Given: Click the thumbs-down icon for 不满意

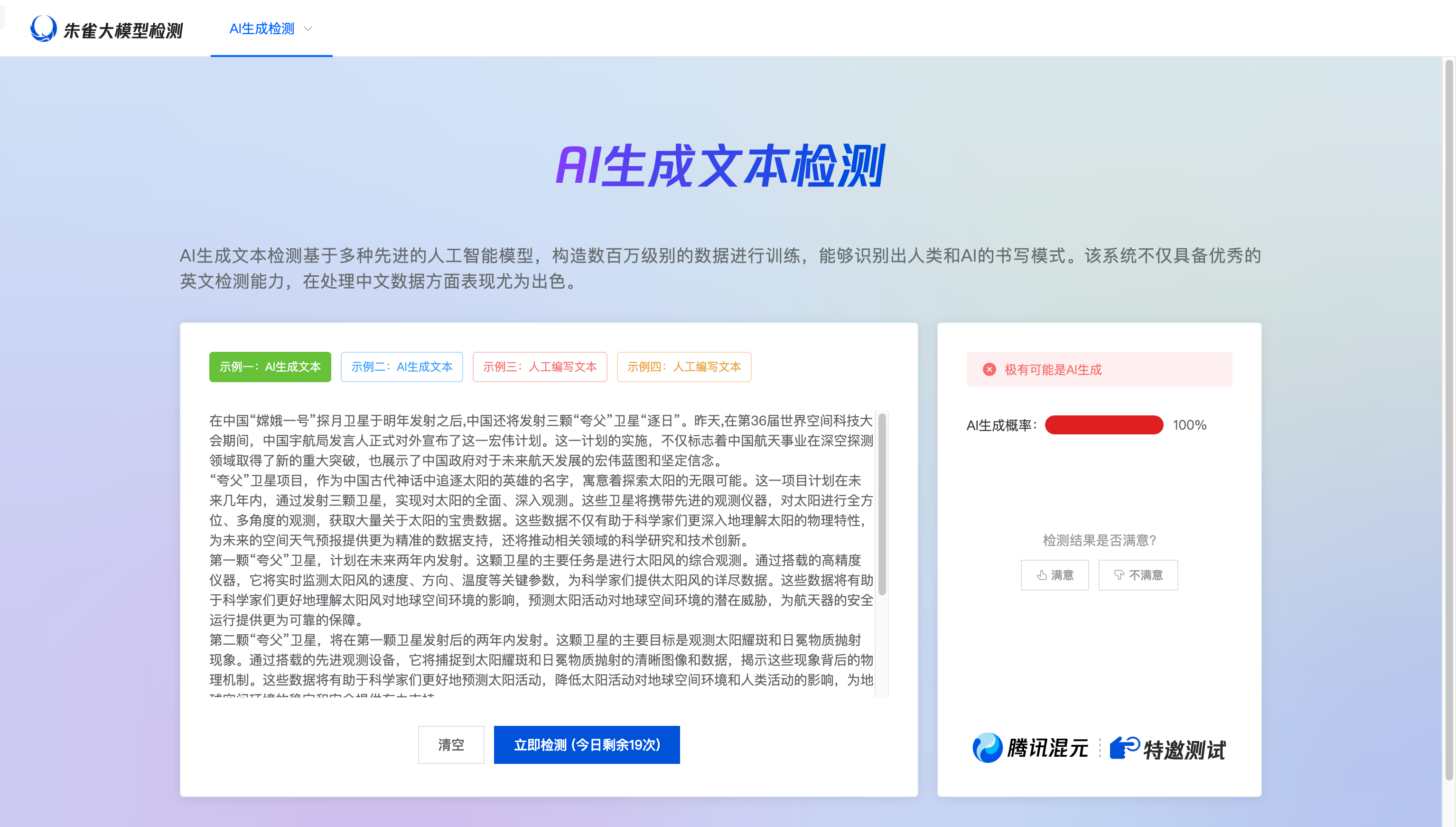Looking at the screenshot, I should (x=1119, y=575).
